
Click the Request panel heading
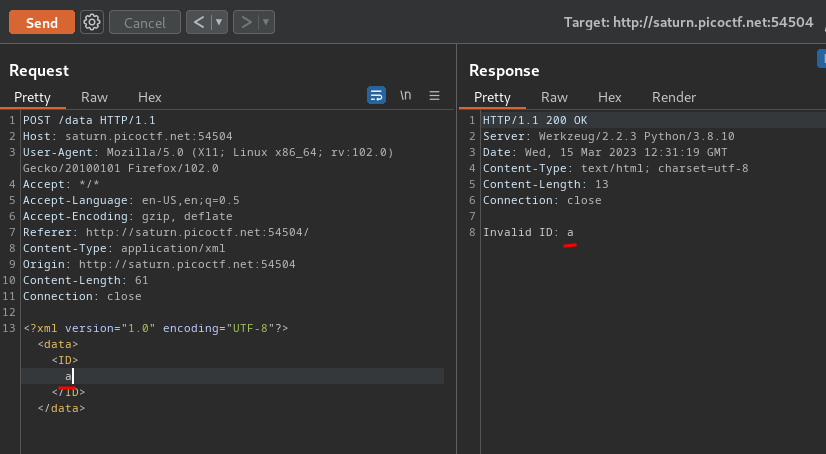[39, 71]
